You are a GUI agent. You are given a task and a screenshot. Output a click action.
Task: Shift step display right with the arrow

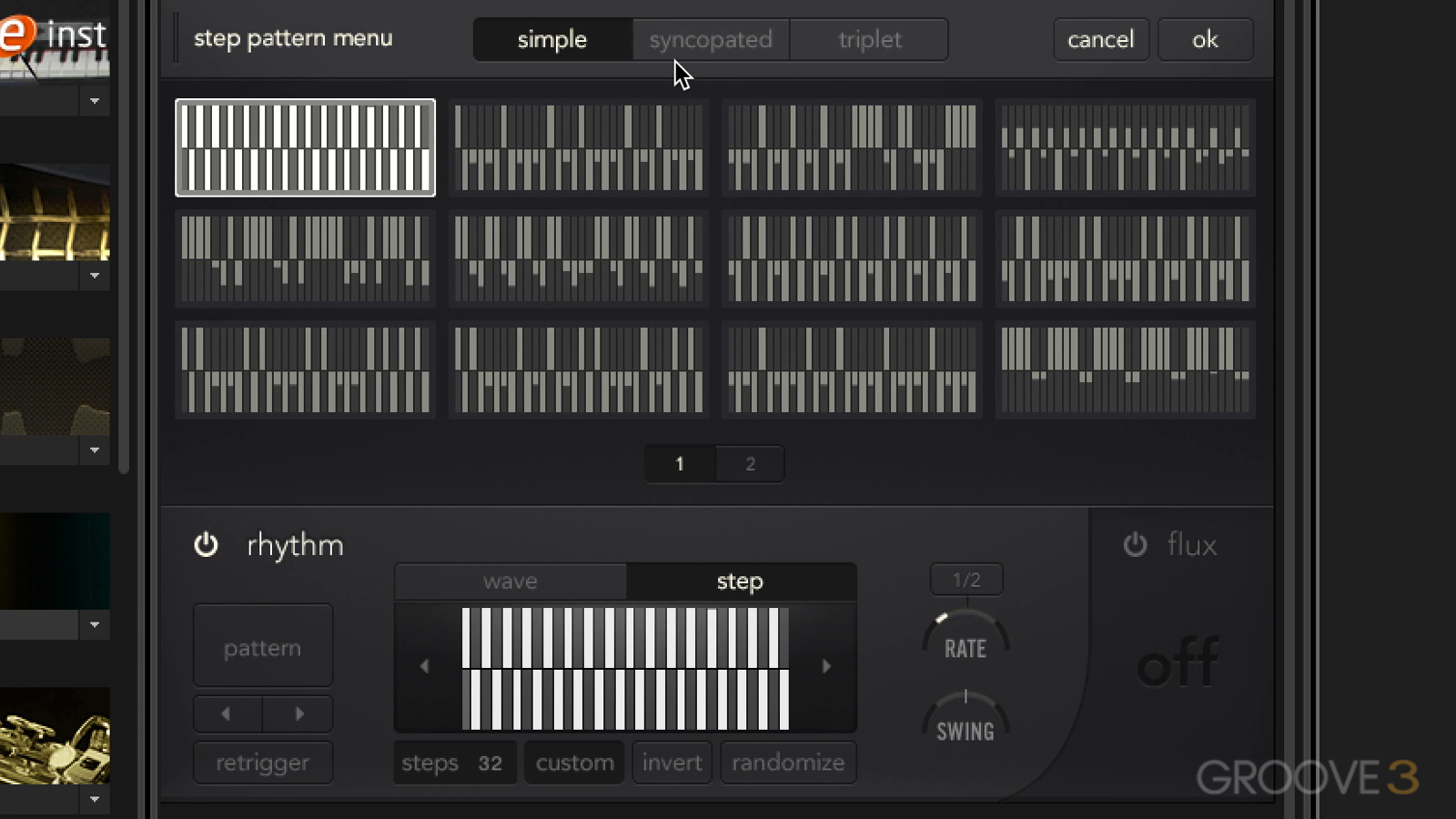pos(826,666)
